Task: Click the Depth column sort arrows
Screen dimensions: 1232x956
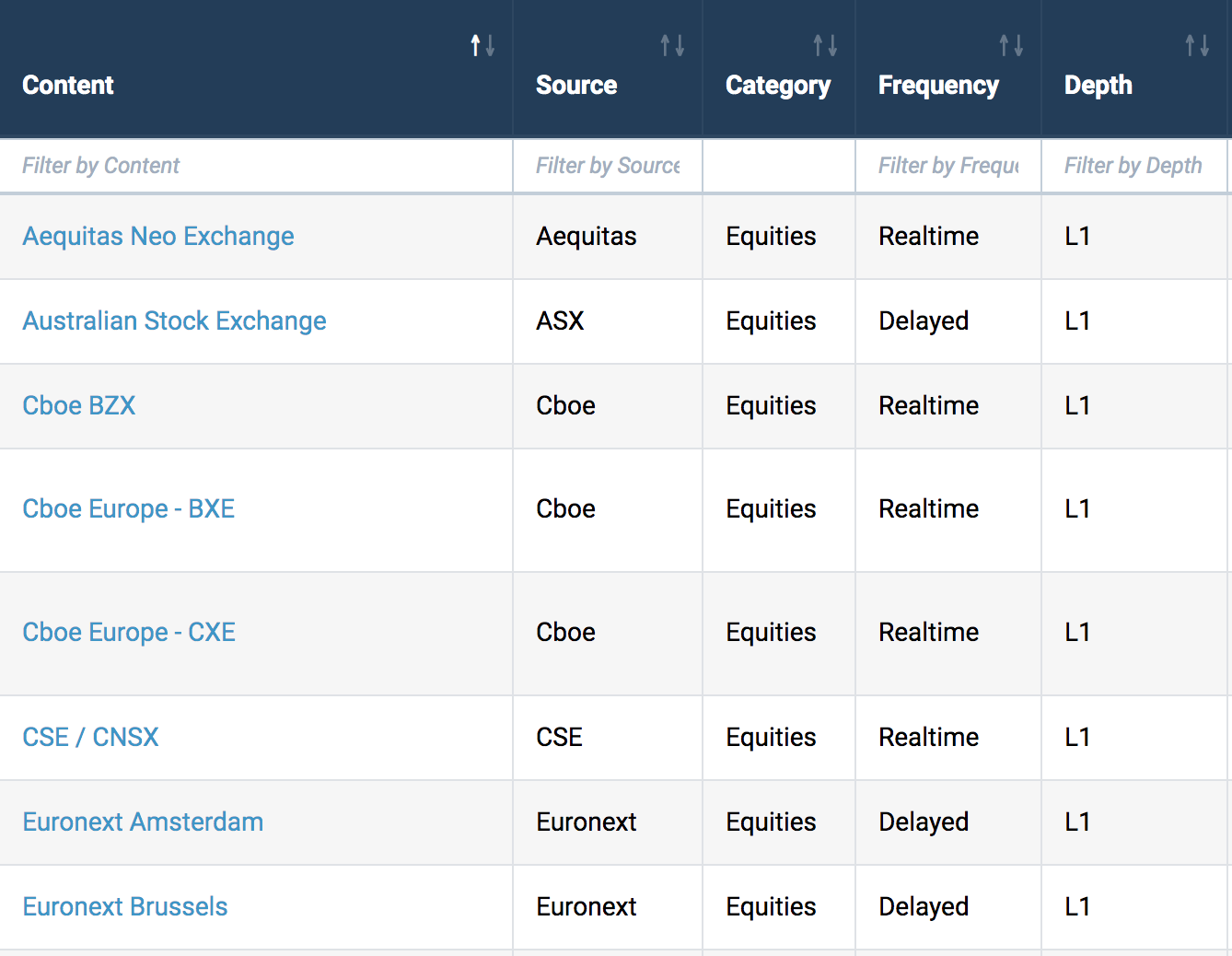Action: (1197, 45)
